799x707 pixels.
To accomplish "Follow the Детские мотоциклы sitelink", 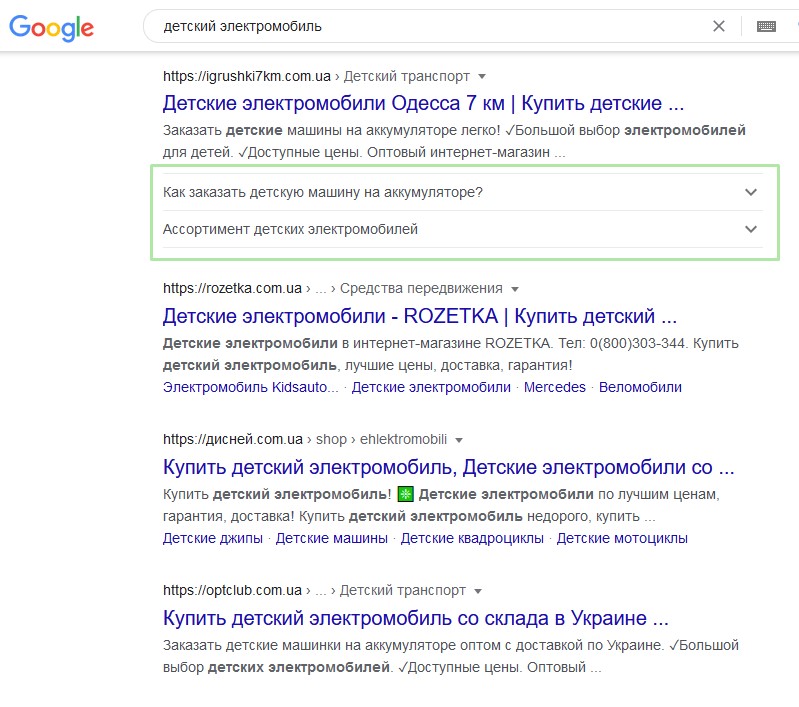I will click(622, 538).
